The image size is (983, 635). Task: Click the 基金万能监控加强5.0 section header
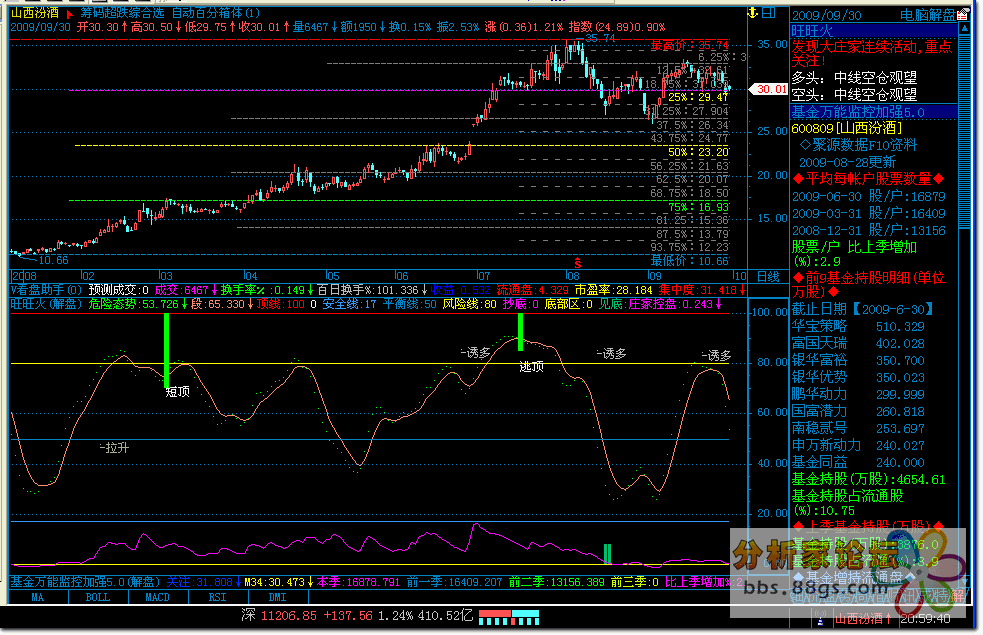tap(874, 112)
